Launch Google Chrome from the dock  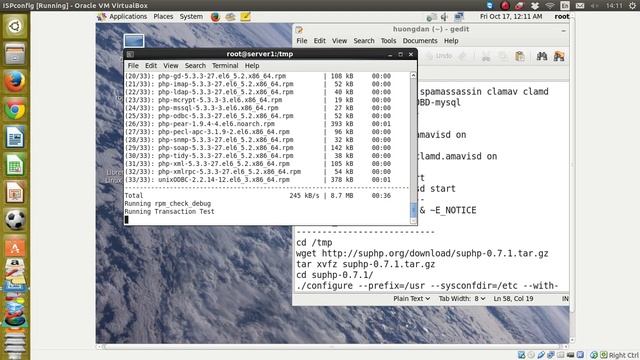pyautogui.click(x=15, y=109)
